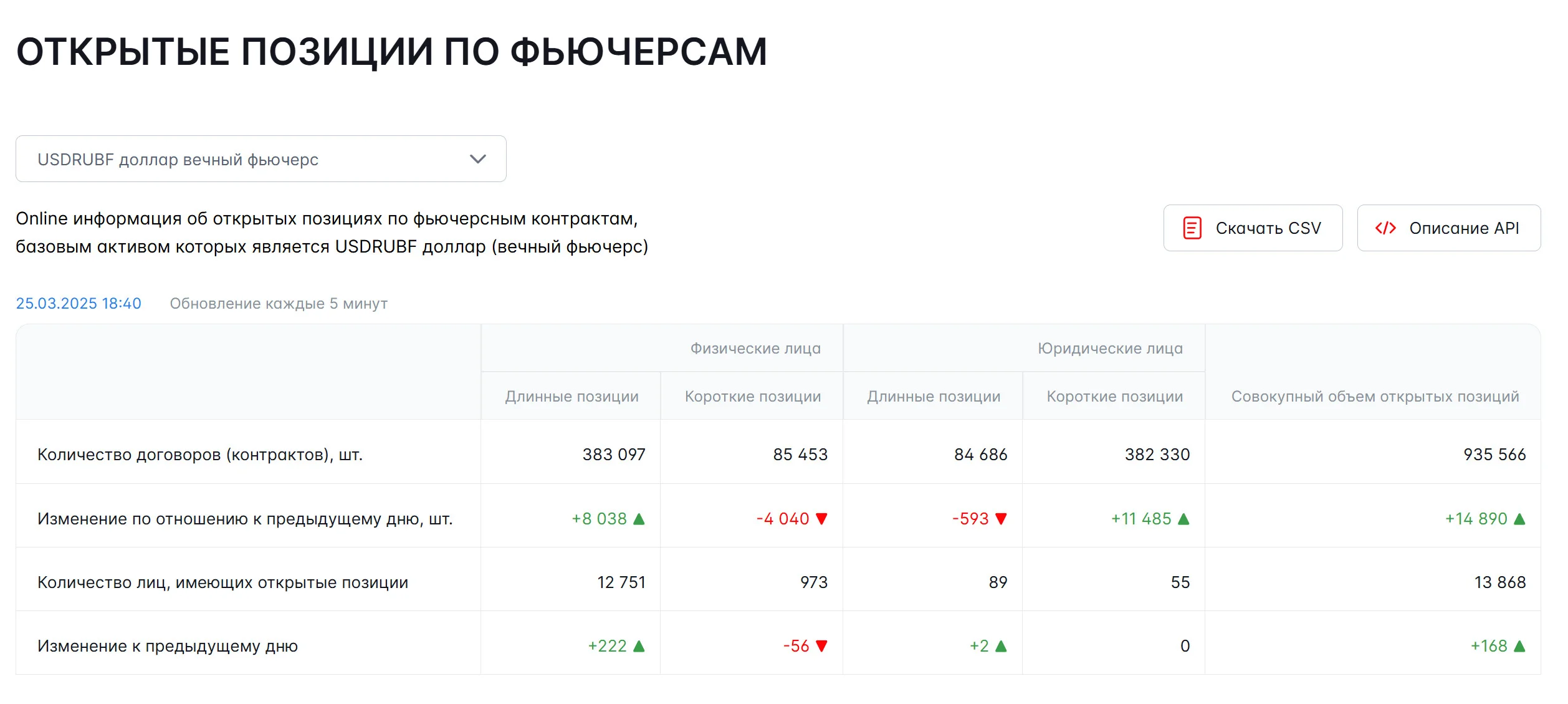Screen dimensions: 1568x704
Task: Click the red CSV document icon
Action: point(1192,228)
